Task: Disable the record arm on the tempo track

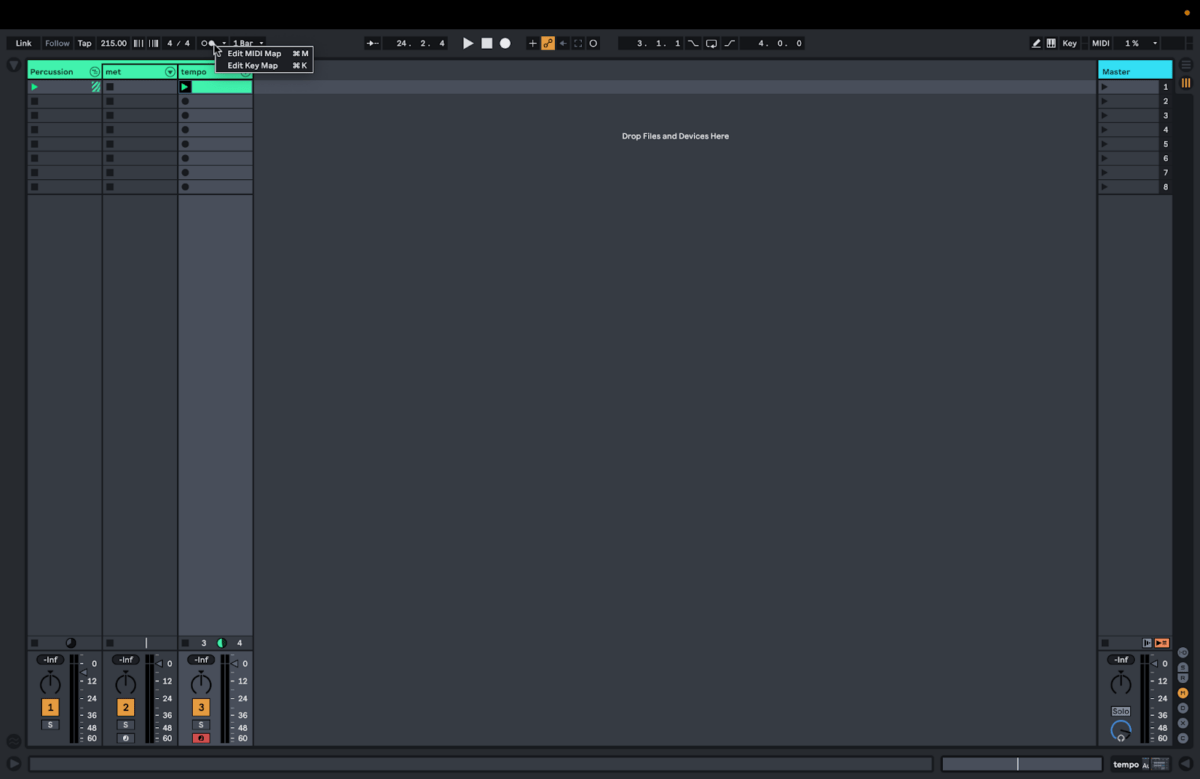Action: point(200,738)
